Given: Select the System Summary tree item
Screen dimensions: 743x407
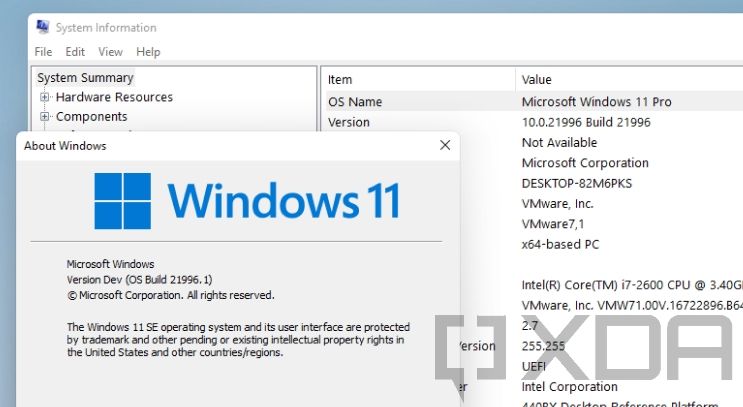Looking at the screenshot, I should (x=85, y=78).
